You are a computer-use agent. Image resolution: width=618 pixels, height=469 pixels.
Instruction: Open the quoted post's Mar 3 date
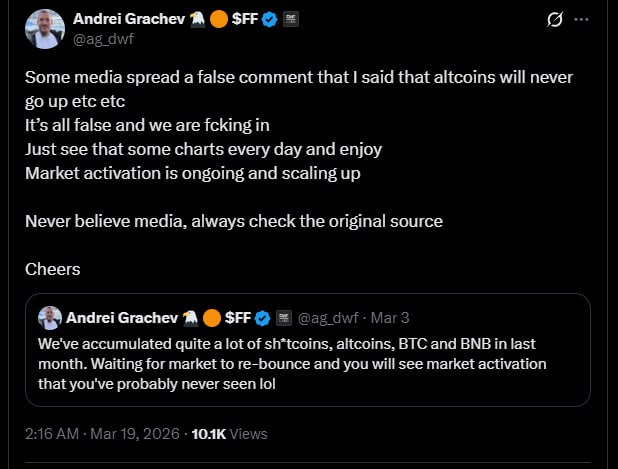click(390, 318)
